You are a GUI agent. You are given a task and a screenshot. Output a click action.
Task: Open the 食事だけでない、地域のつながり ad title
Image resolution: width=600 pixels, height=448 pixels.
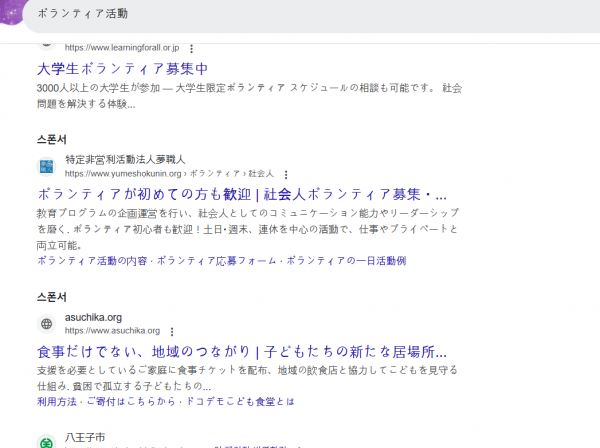click(241, 352)
